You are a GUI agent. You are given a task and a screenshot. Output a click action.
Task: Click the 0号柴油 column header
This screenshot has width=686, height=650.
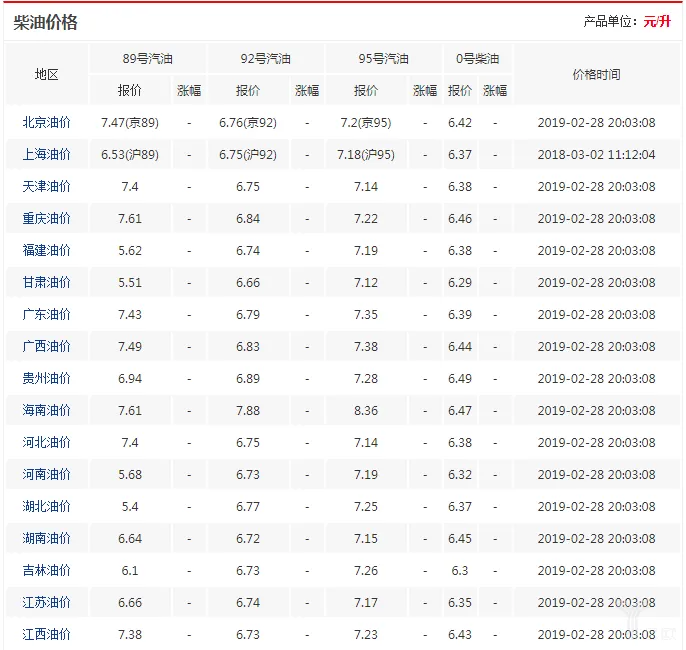[478, 59]
